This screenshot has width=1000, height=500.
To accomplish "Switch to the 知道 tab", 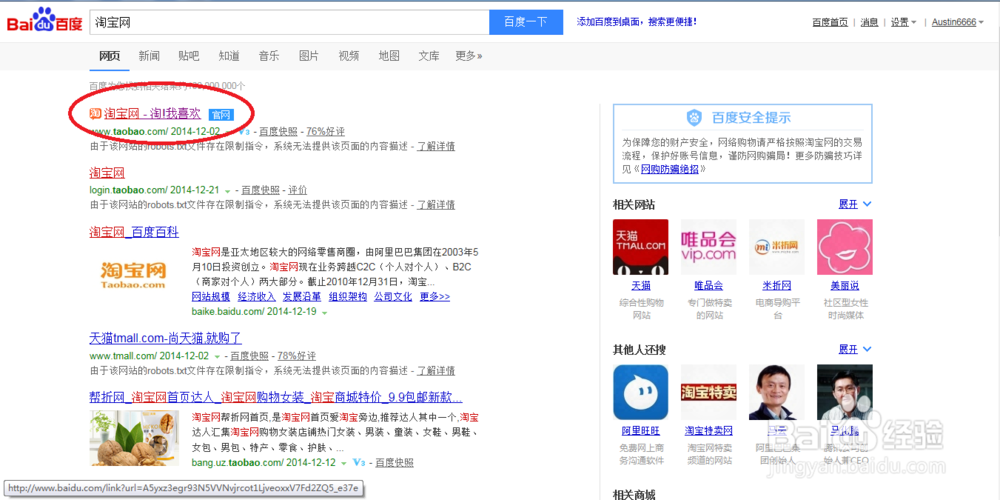I will pyautogui.click(x=229, y=56).
